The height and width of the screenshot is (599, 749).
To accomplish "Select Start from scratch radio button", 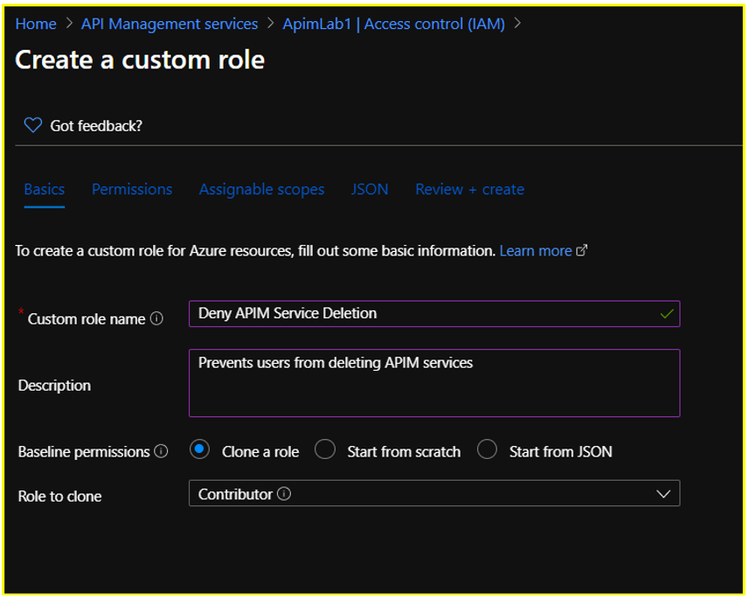I will click(325, 450).
